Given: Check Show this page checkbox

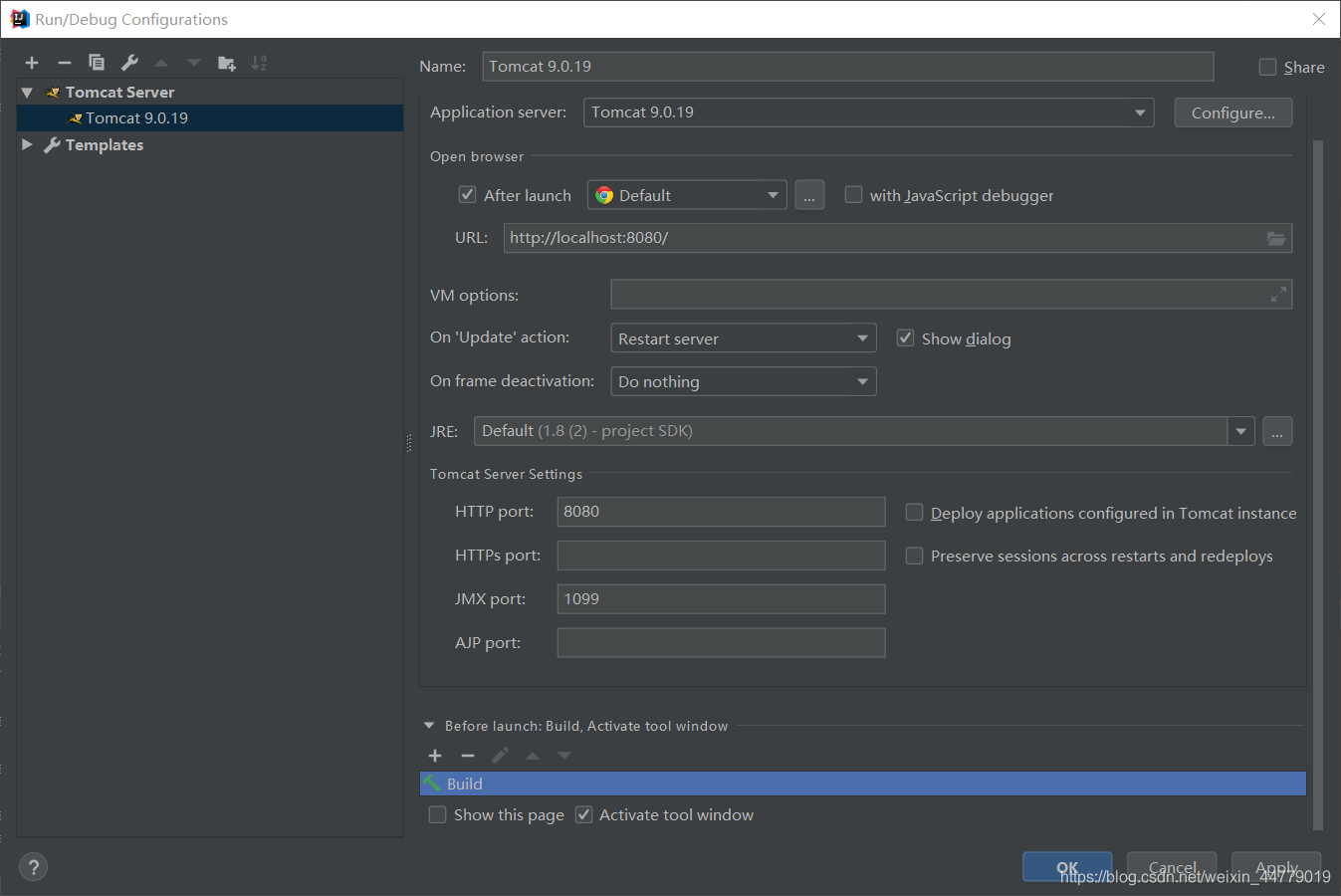Looking at the screenshot, I should tap(437, 814).
